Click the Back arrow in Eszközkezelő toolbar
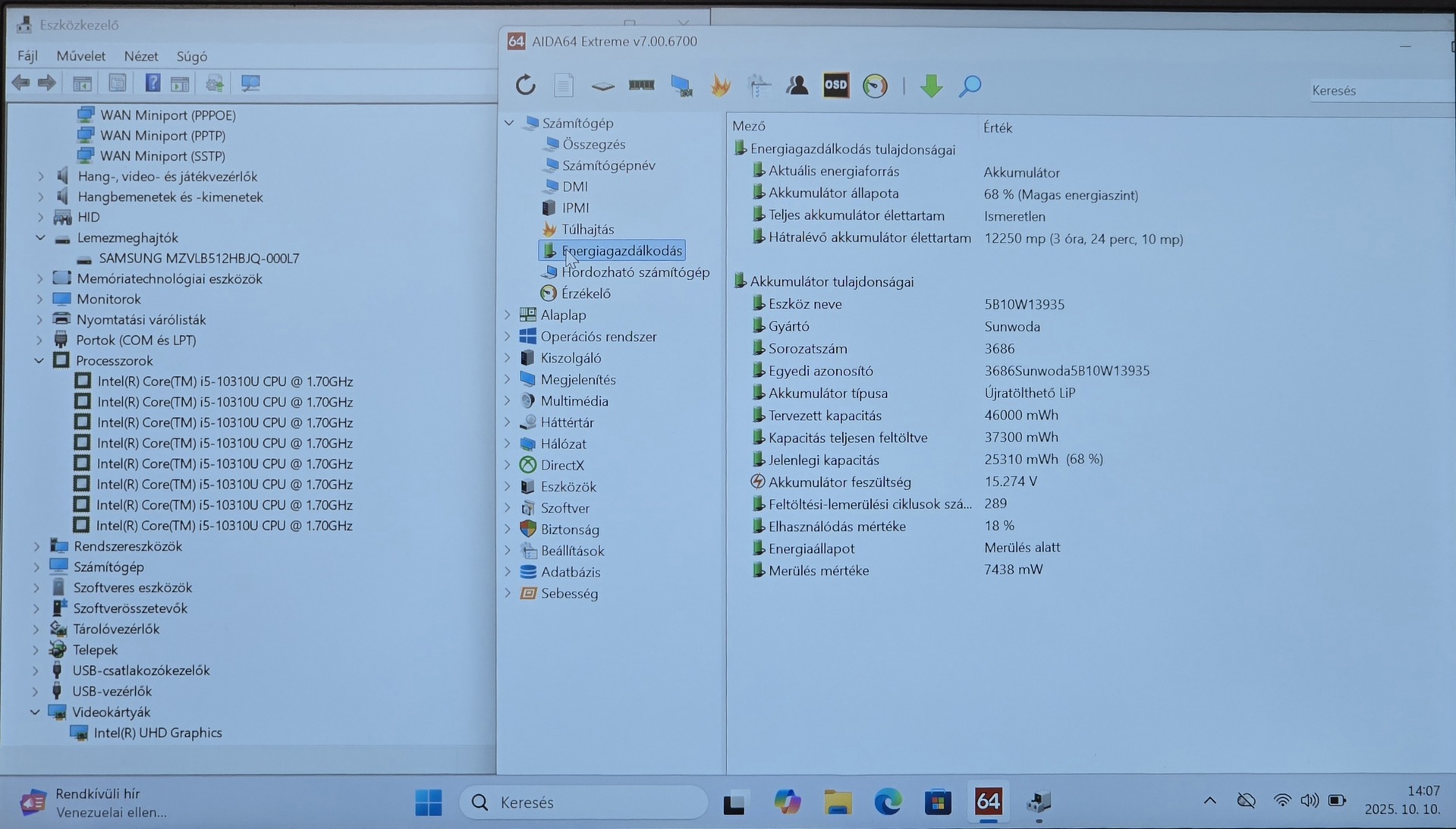Viewport: 1456px width, 829px height. coord(20,83)
